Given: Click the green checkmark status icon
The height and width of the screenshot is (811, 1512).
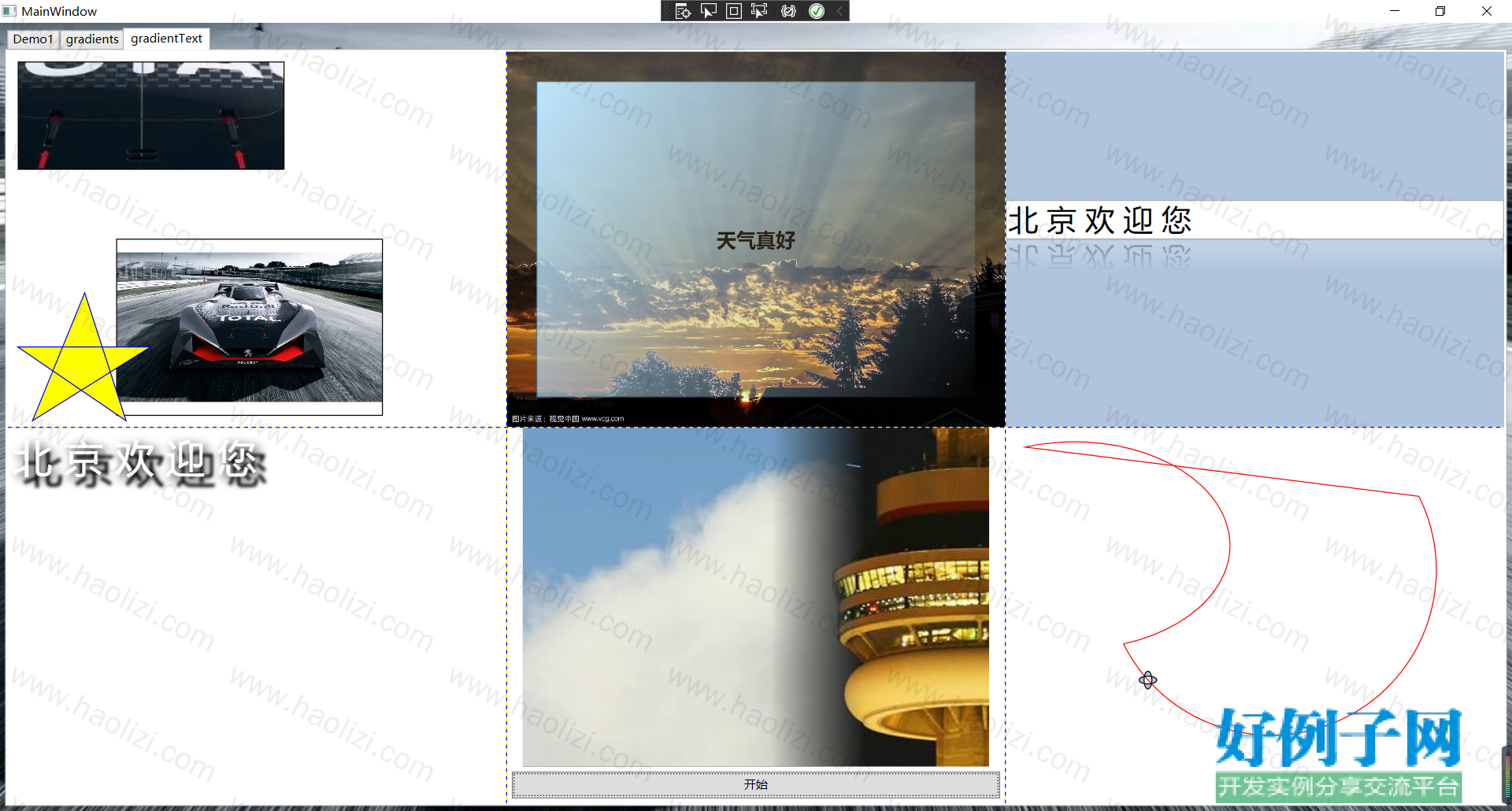Looking at the screenshot, I should [817, 11].
